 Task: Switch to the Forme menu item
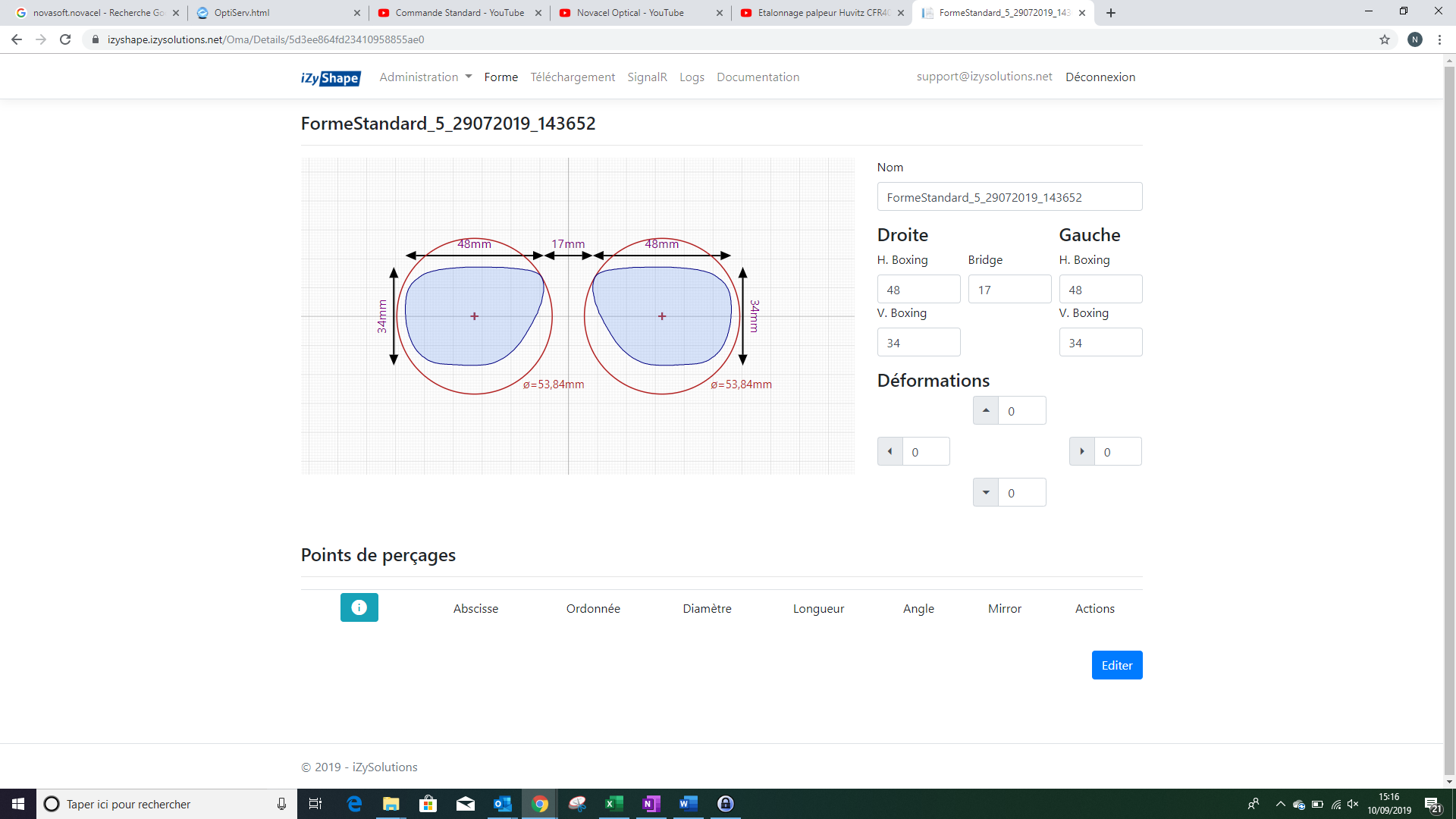(x=500, y=77)
